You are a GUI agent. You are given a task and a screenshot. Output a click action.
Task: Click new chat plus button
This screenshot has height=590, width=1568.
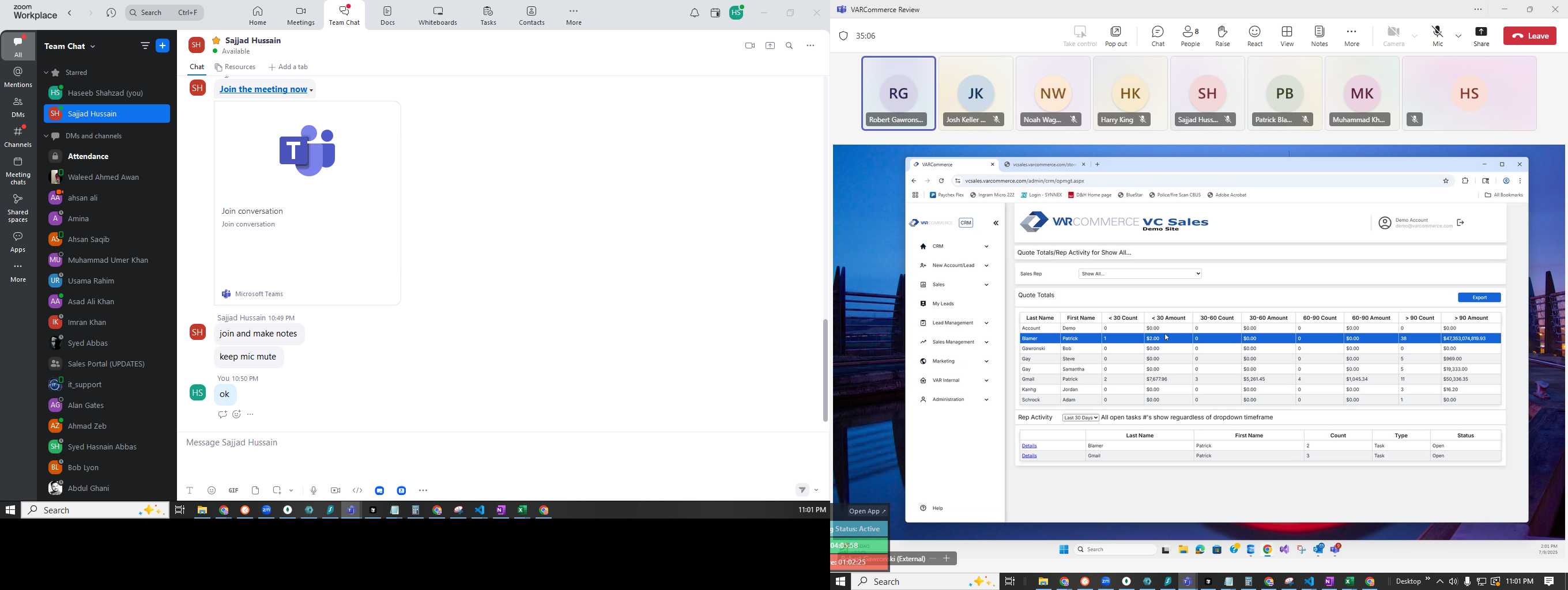(x=163, y=46)
